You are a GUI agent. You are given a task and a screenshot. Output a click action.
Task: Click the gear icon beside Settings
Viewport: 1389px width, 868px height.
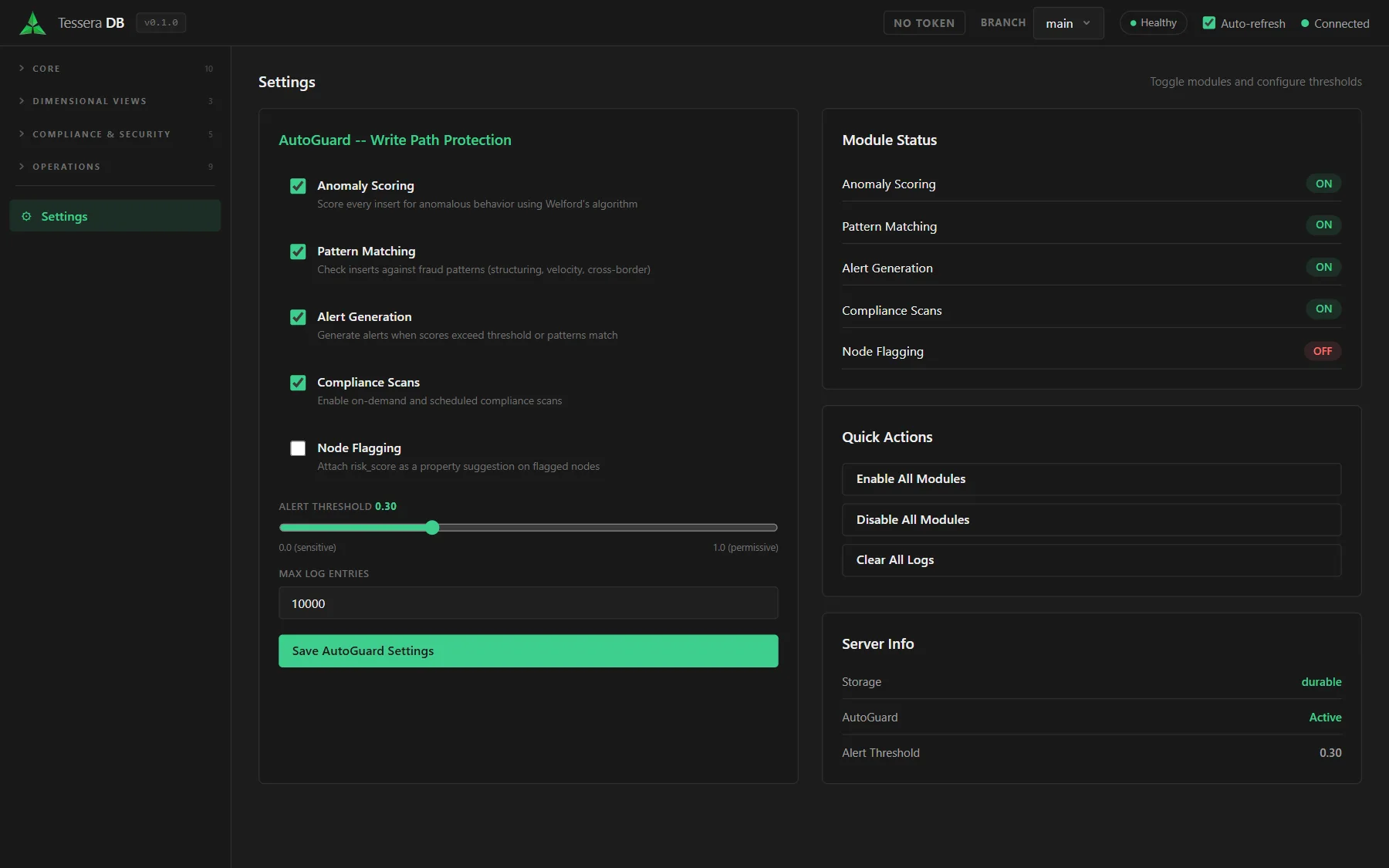pyautogui.click(x=26, y=216)
